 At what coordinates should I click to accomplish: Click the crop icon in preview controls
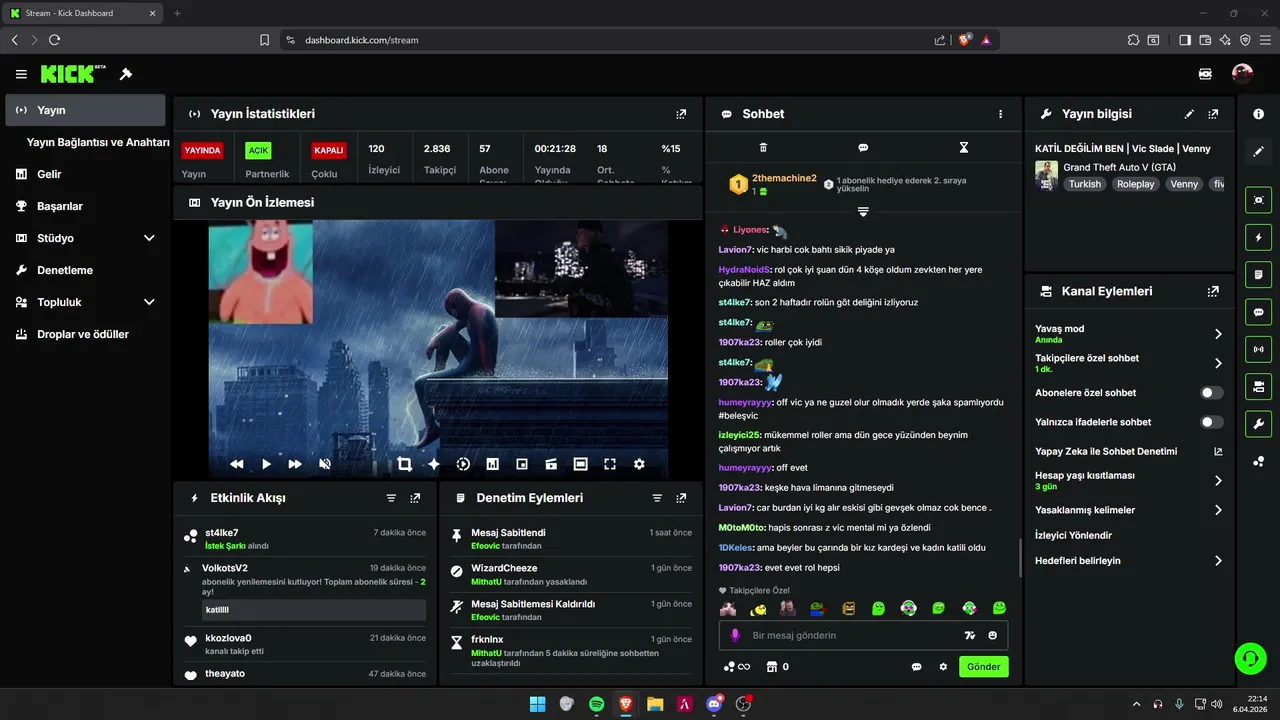[404, 464]
